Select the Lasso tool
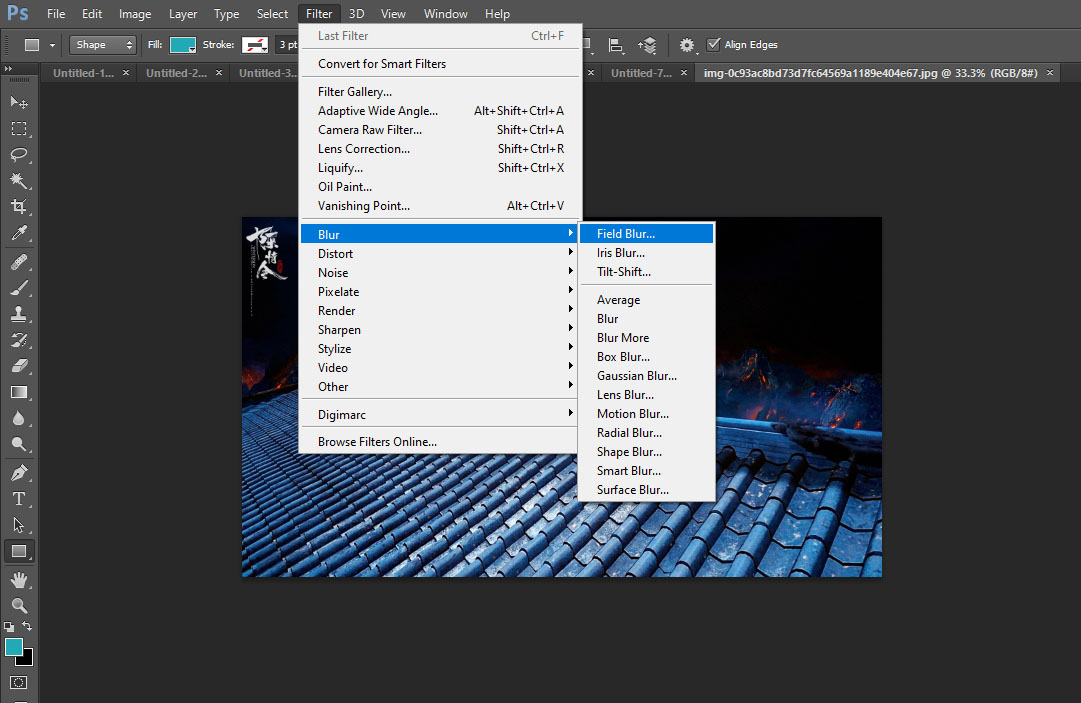The image size is (1081, 703). pos(19,155)
